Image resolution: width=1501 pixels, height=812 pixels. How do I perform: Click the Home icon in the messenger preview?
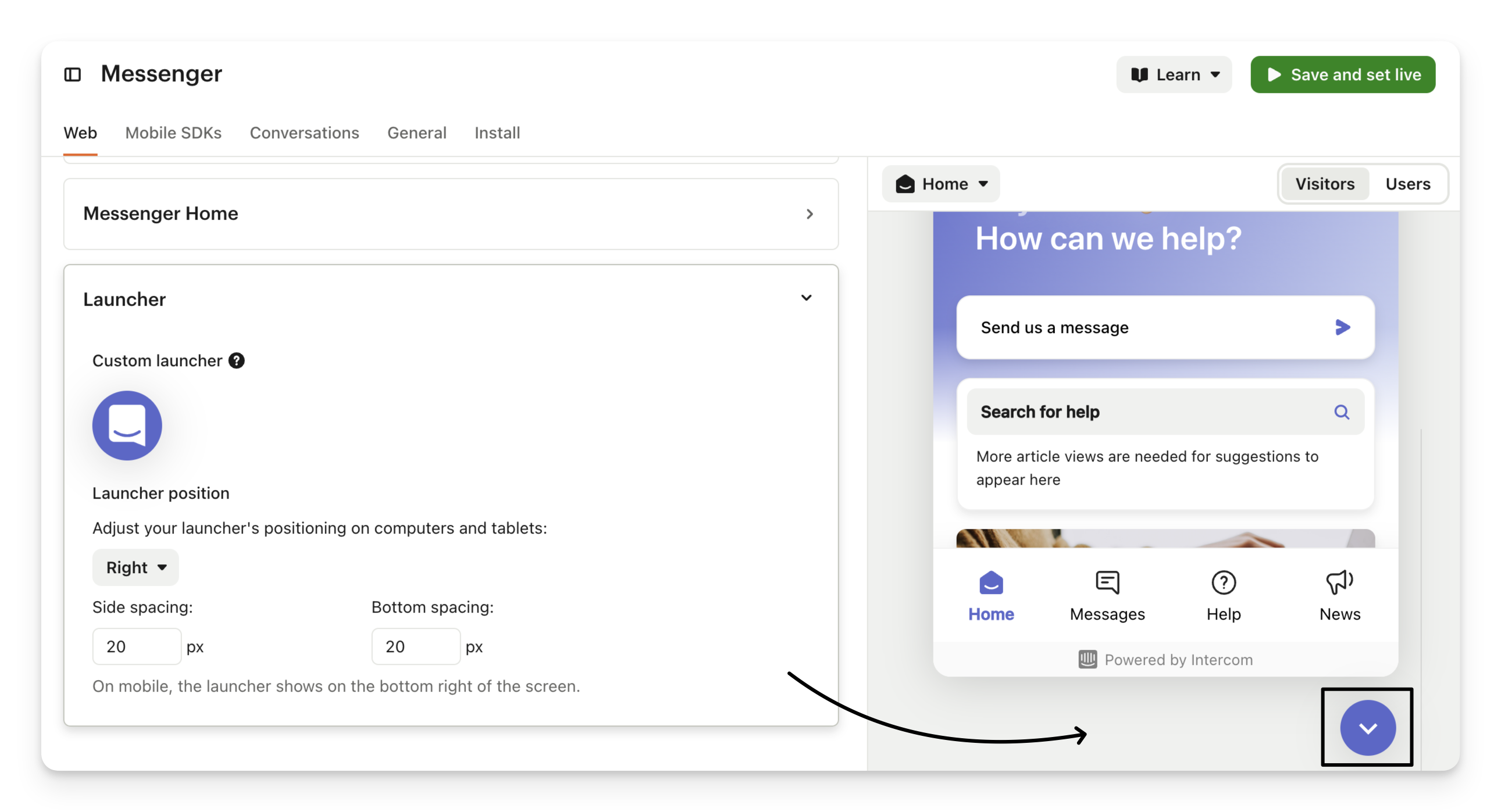pyautogui.click(x=990, y=582)
